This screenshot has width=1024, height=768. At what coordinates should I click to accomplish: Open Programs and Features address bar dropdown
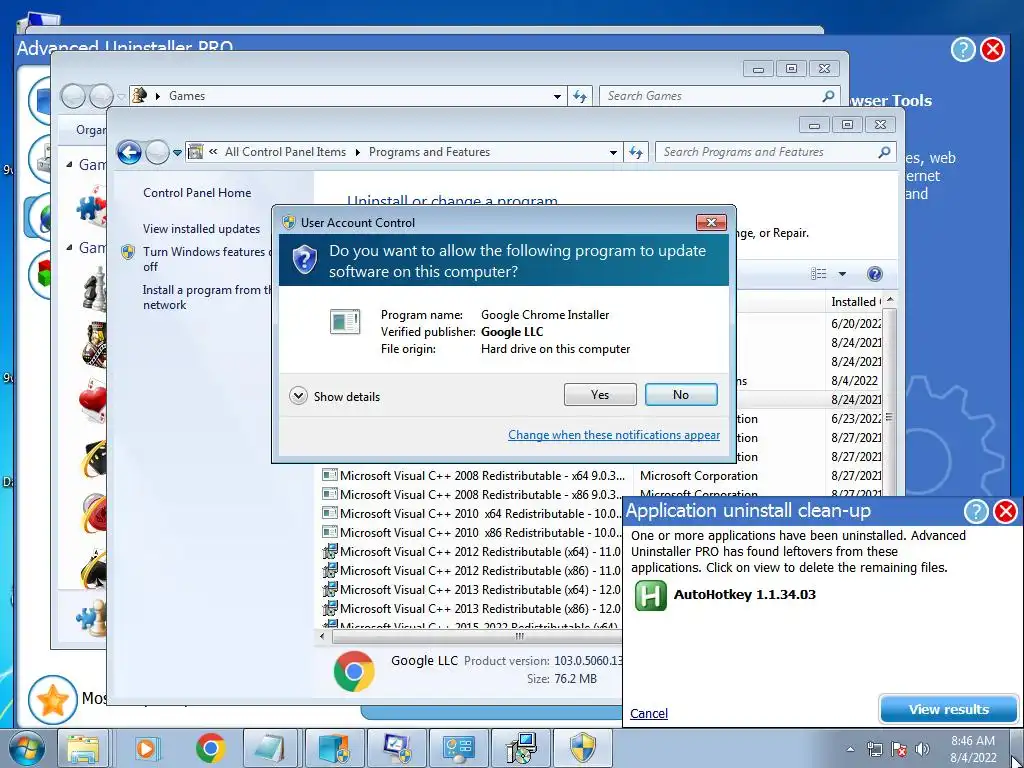pos(613,152)
